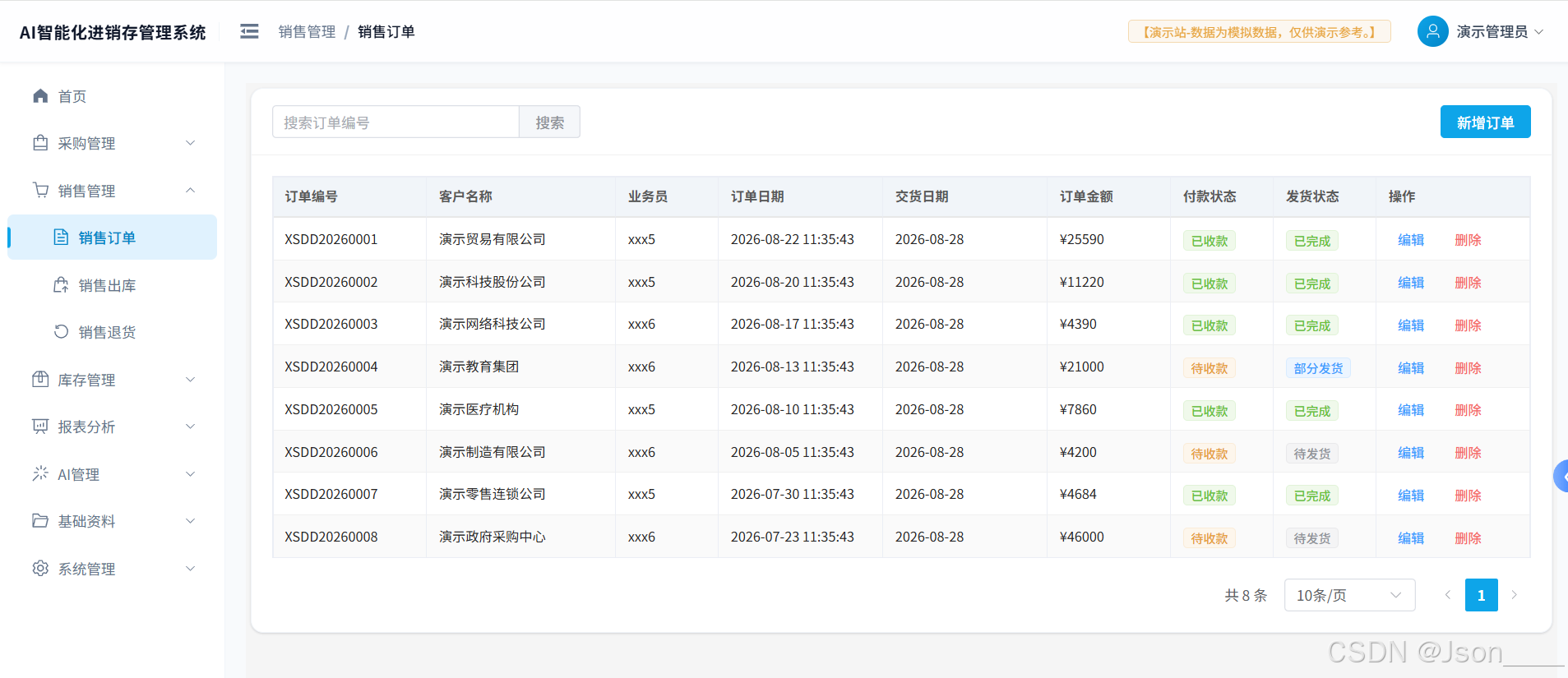Edit order XSDD20260005
The width and height of the screenshot is (1568, 678).
coord(1411,410)
